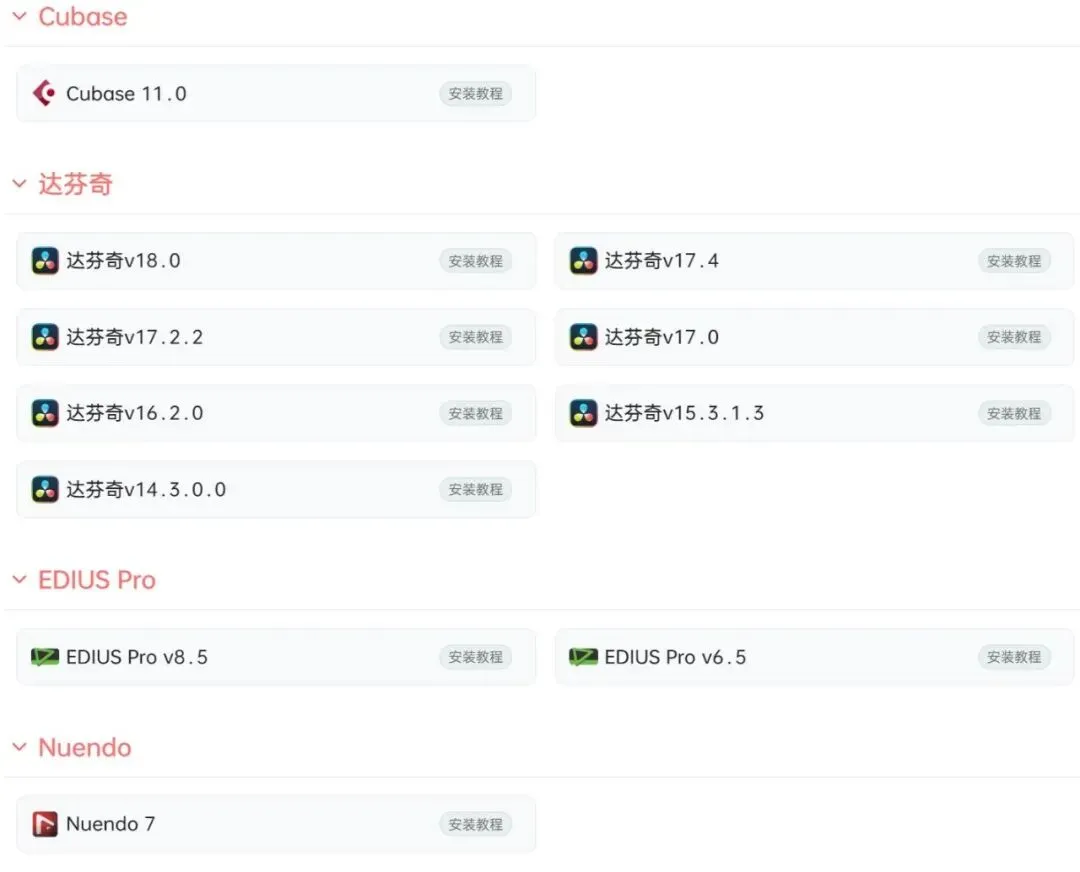The height and width of the screenshot is (872, 1080).
Task: Select the EDIUS Pro v6.5 text
Action: 675,657
